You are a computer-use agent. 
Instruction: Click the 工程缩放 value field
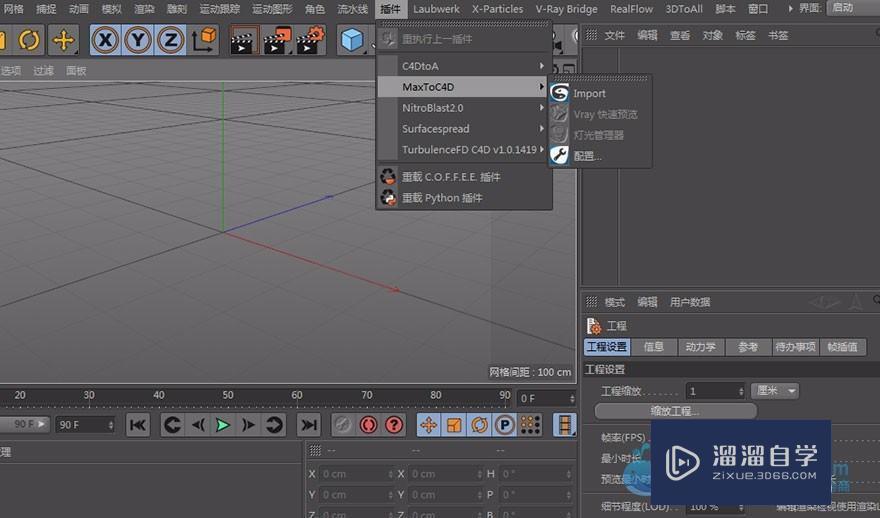click(715, 391)
